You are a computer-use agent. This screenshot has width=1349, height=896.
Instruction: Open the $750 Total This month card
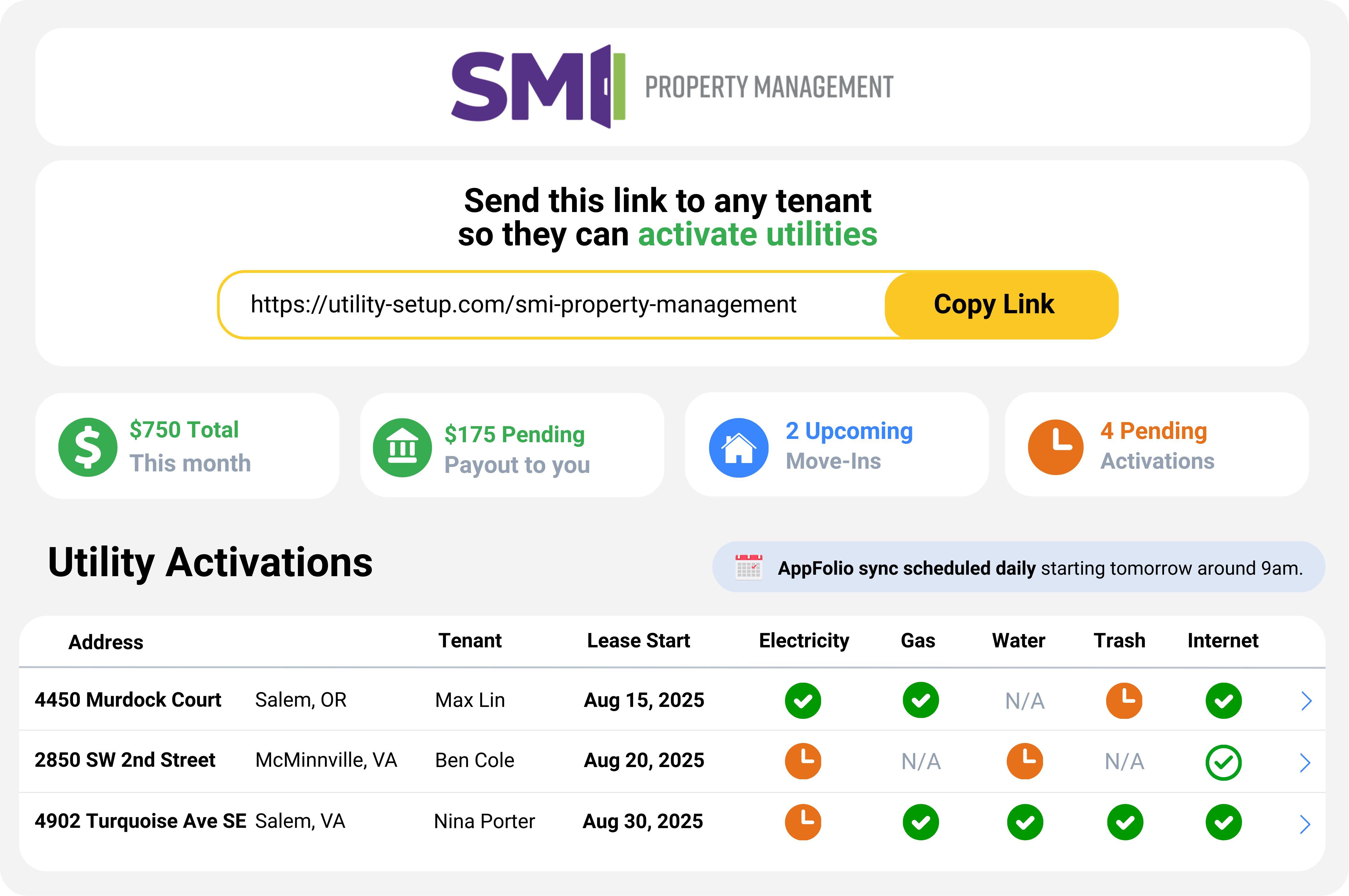click(x=187, y=446)
